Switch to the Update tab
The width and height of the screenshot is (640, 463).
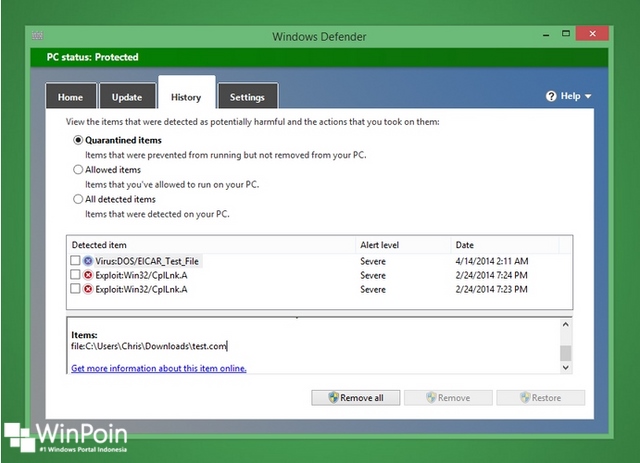(x=127, y=97)
